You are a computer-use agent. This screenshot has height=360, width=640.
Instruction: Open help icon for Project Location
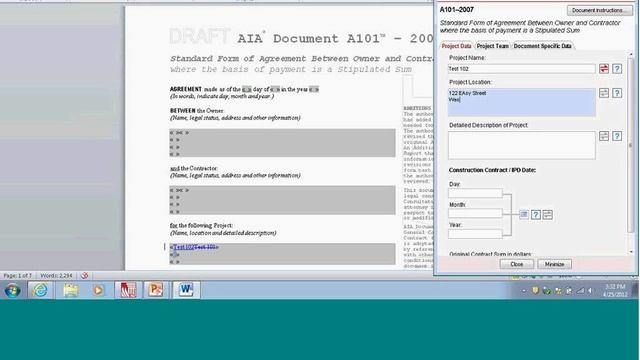pyautogui.click(x=617, y=93)
